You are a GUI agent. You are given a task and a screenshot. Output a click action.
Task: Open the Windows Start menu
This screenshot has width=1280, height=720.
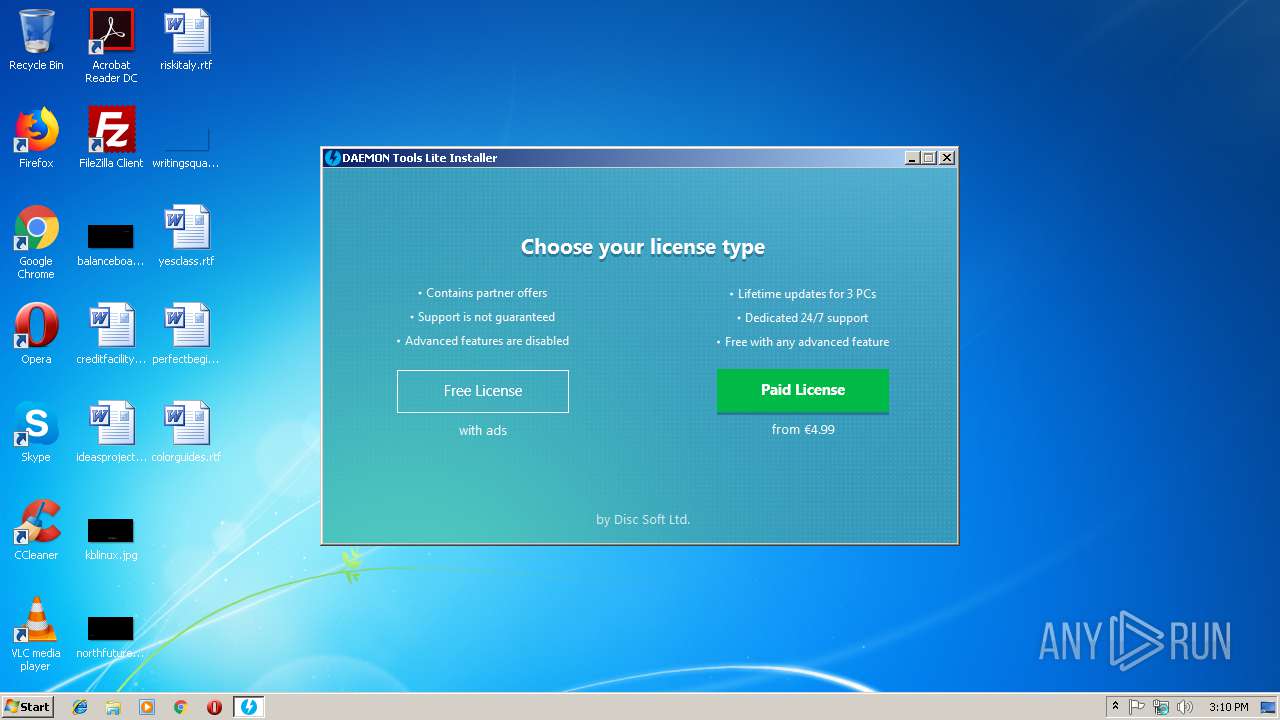coord(28,706)
